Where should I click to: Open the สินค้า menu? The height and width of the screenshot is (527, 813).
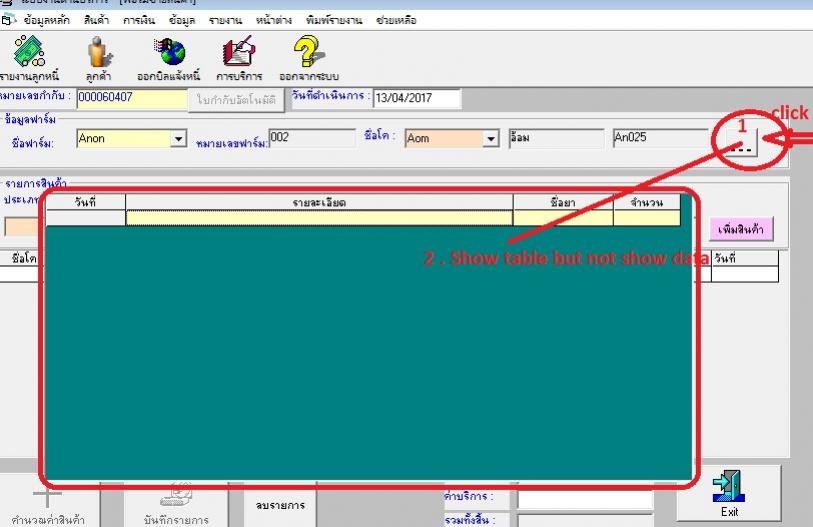(96, 20)
